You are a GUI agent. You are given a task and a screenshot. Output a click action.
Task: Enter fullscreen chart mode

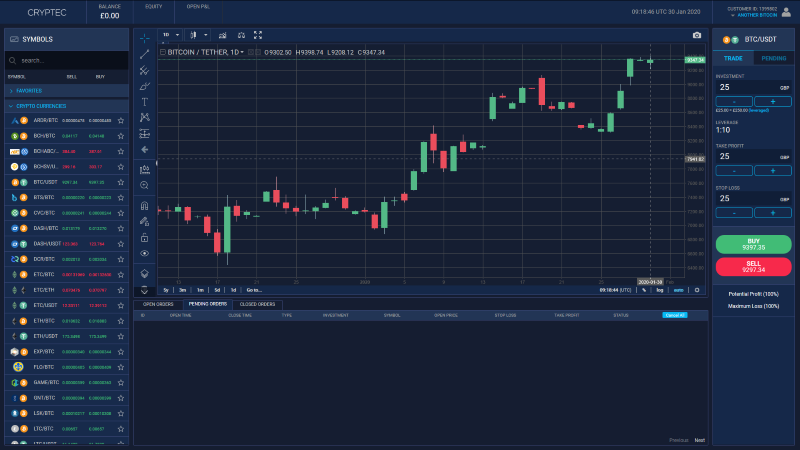tap(258, 35)
